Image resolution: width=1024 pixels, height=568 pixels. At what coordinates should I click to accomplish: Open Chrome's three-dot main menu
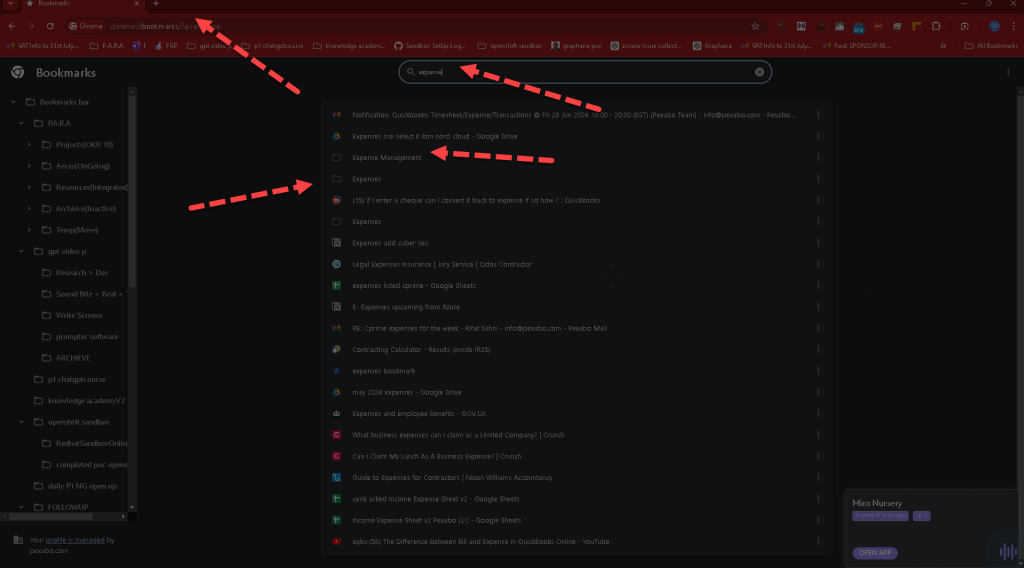click(x=1014, y=26)
